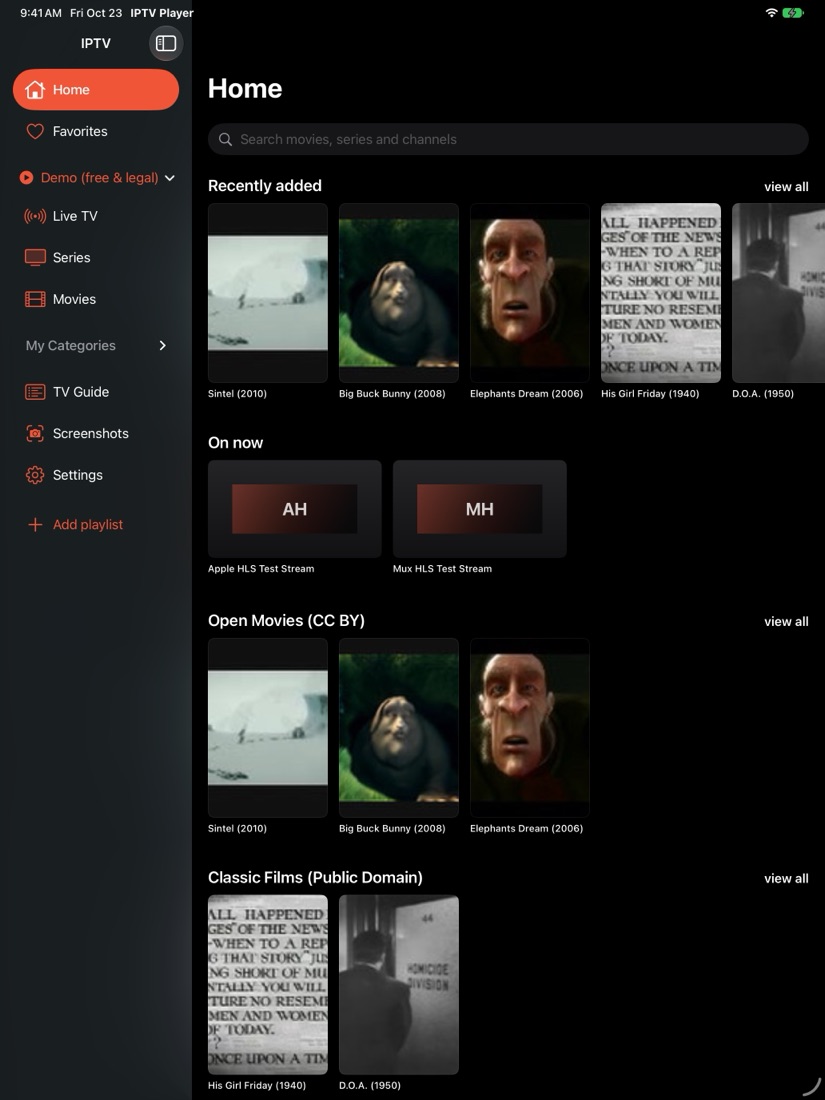Open Sintel (2010) poster in Recently added
The image size is (825, 1100).
267,293
